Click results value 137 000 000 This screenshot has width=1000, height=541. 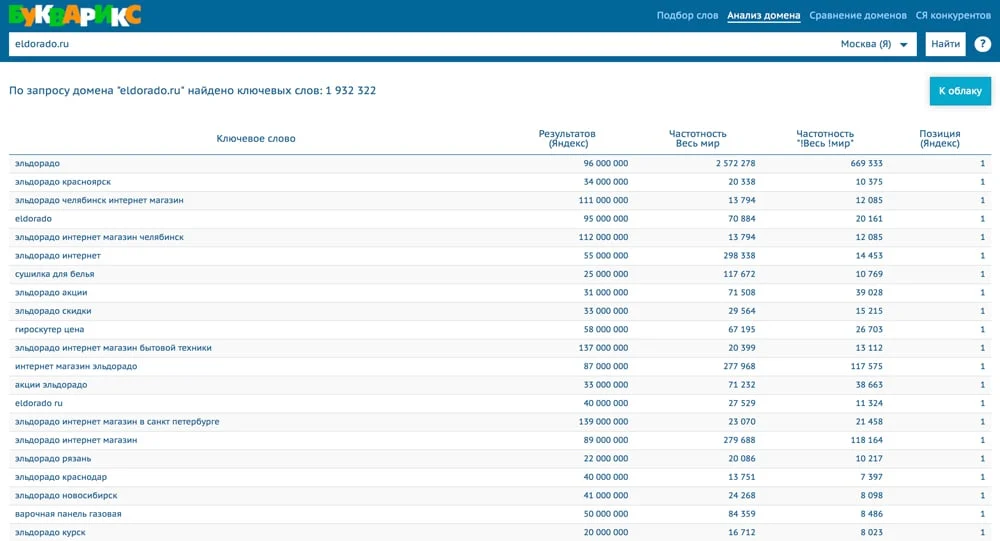[603, 348]
